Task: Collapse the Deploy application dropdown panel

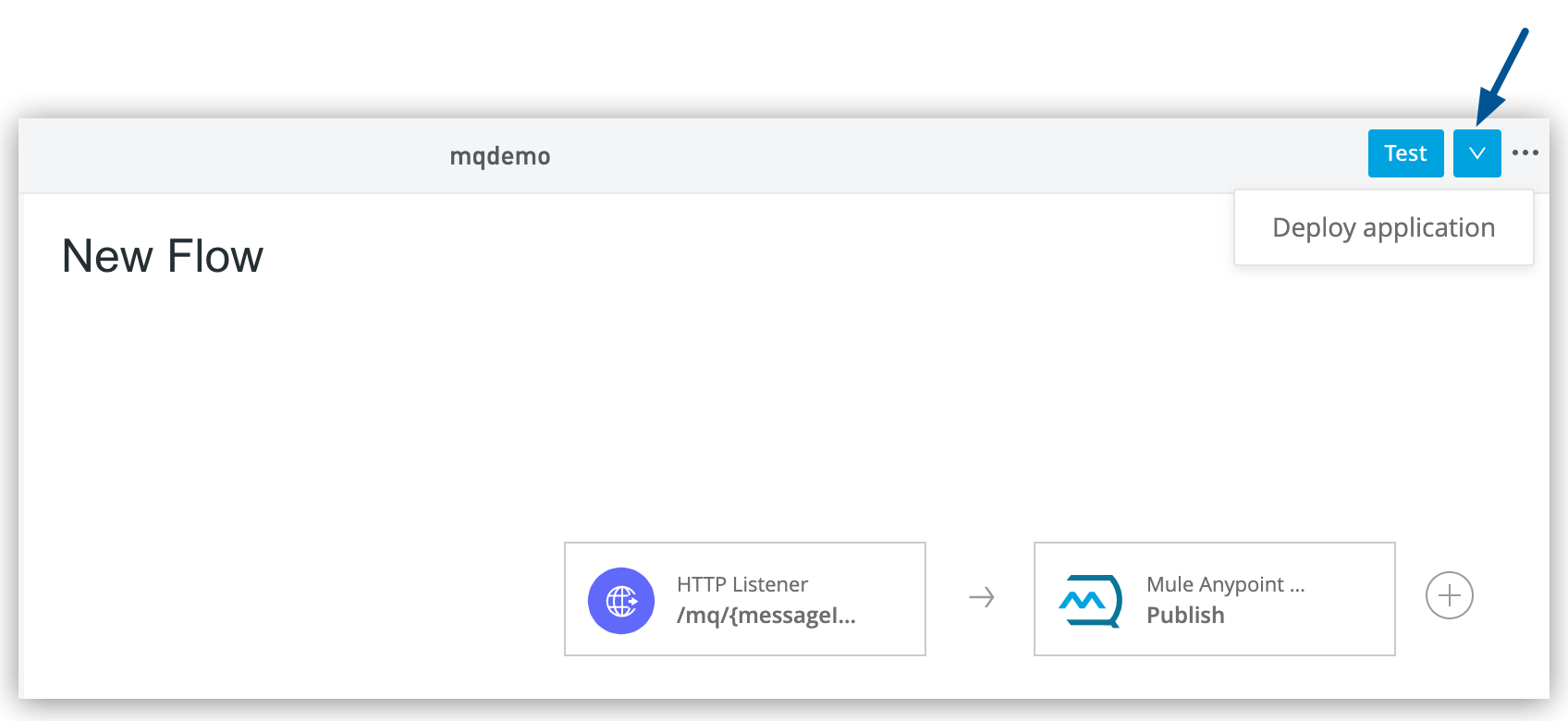Action: 1476,153
